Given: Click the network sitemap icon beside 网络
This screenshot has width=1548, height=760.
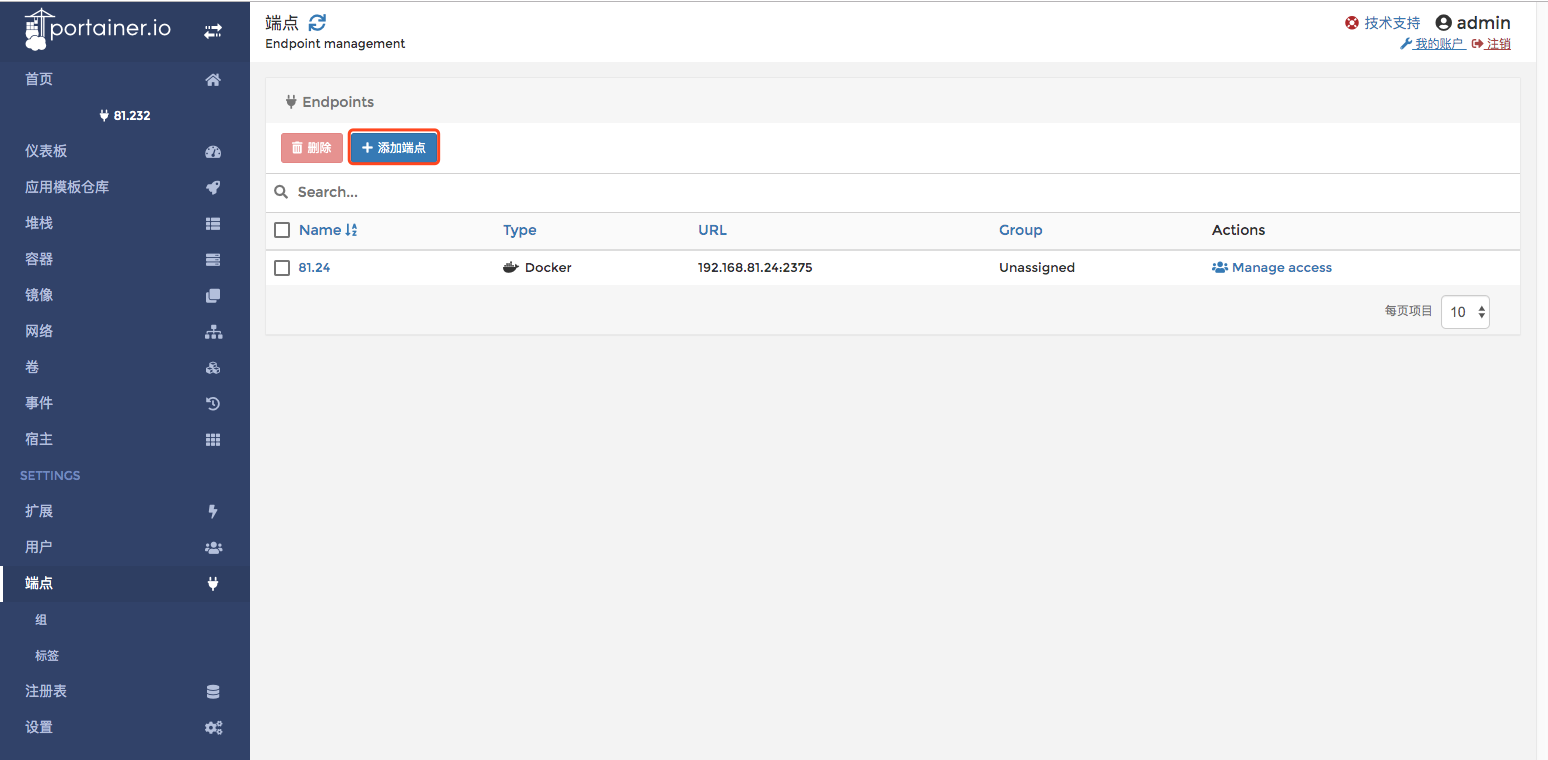Looking at the screenshot, I should coord(213,332).
